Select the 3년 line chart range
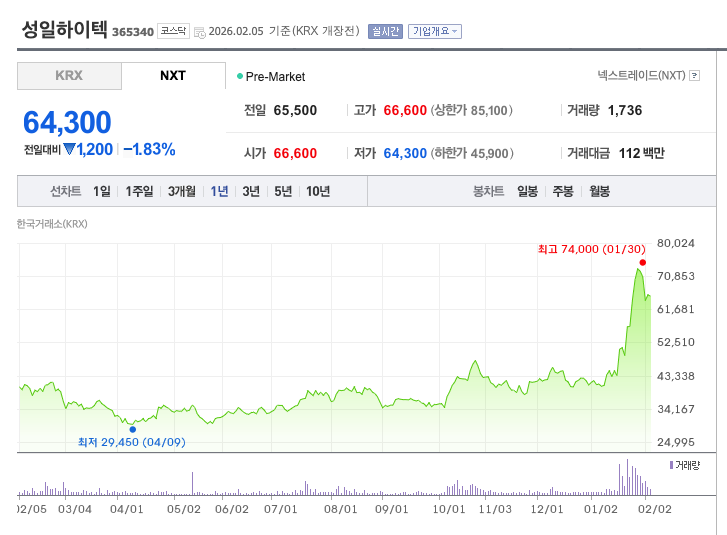 (x=251, y=191)
